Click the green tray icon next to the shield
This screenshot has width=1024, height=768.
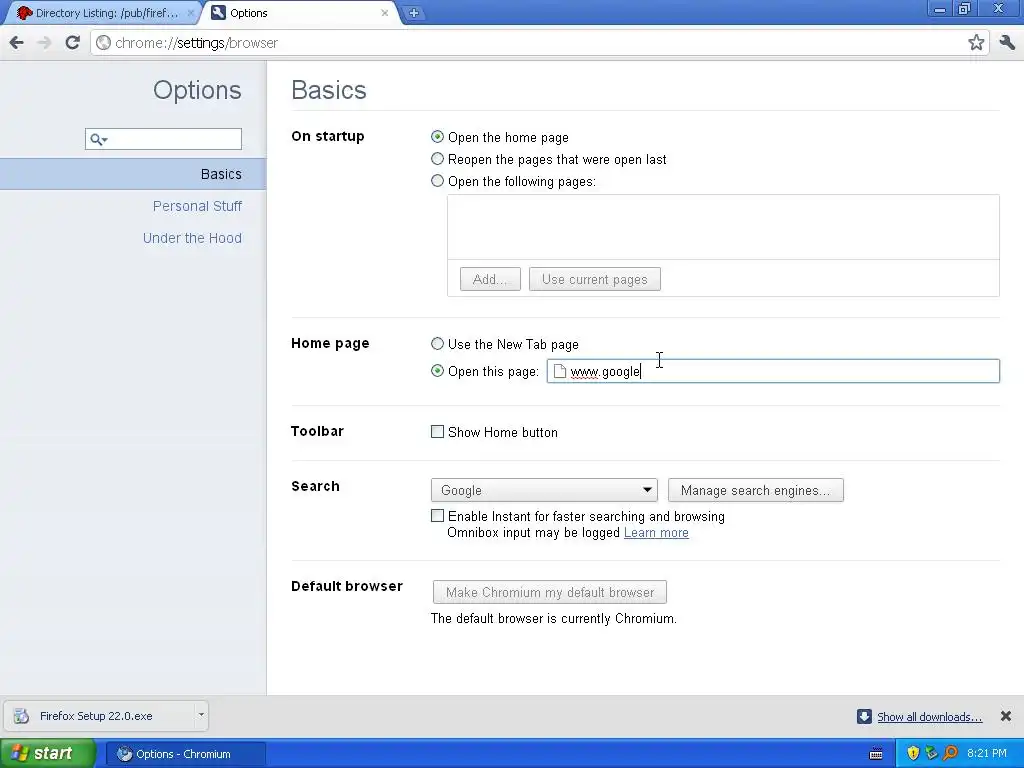931,754
